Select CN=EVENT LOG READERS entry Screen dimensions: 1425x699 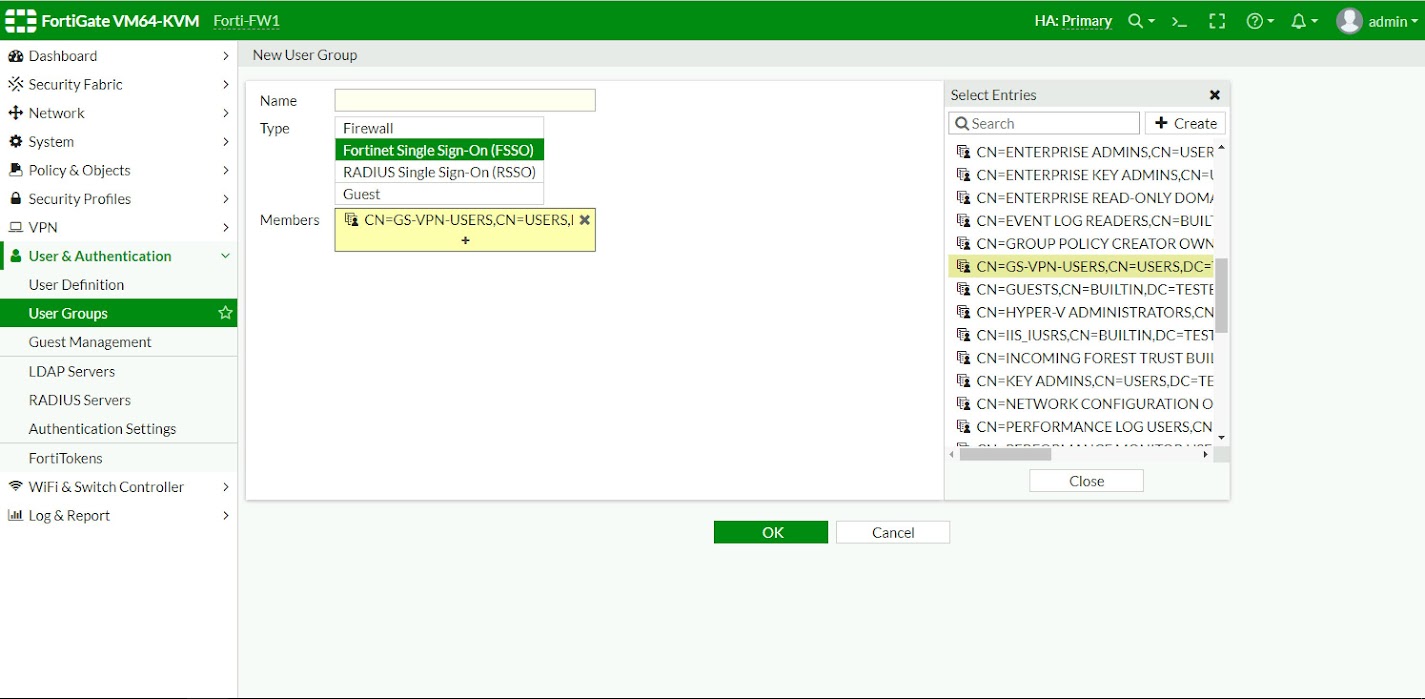tap(1081, 220)
